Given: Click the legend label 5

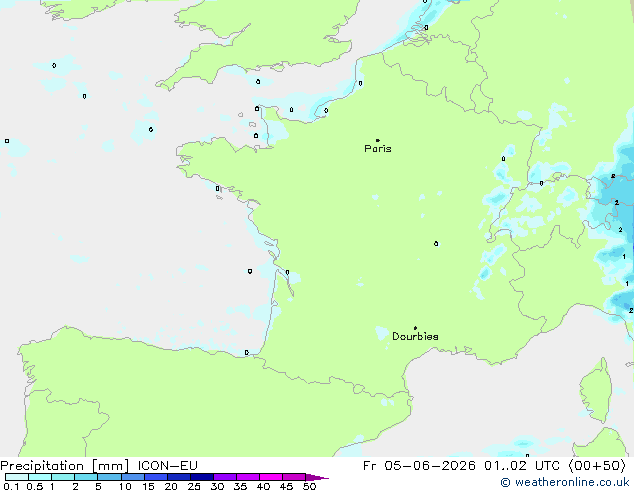Looking at the screenshot, I should 98,486.
